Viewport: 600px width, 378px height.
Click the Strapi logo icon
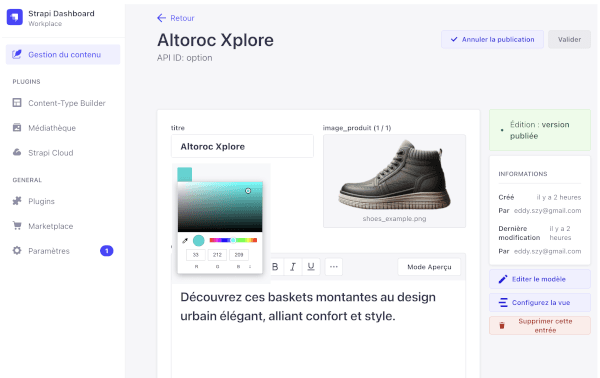point(15,17)
